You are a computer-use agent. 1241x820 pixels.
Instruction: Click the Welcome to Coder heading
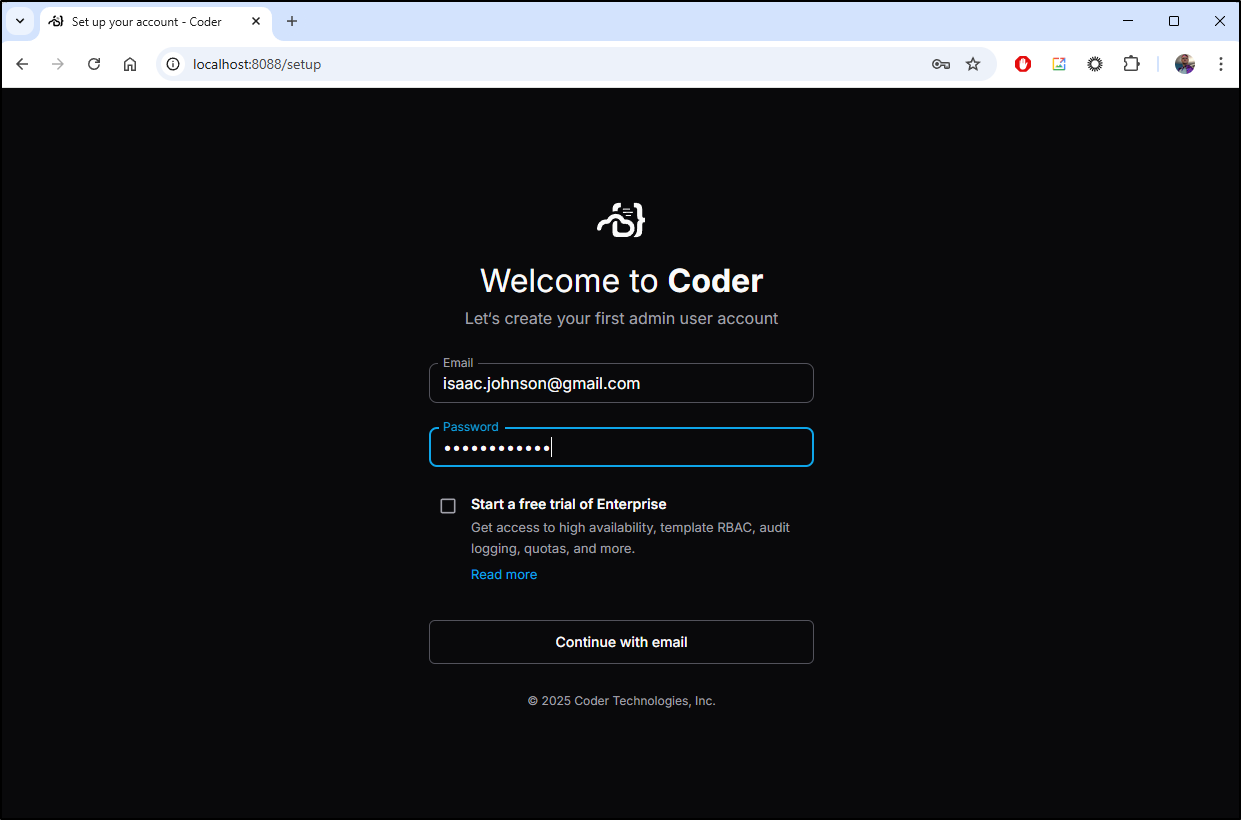(621, 281)
